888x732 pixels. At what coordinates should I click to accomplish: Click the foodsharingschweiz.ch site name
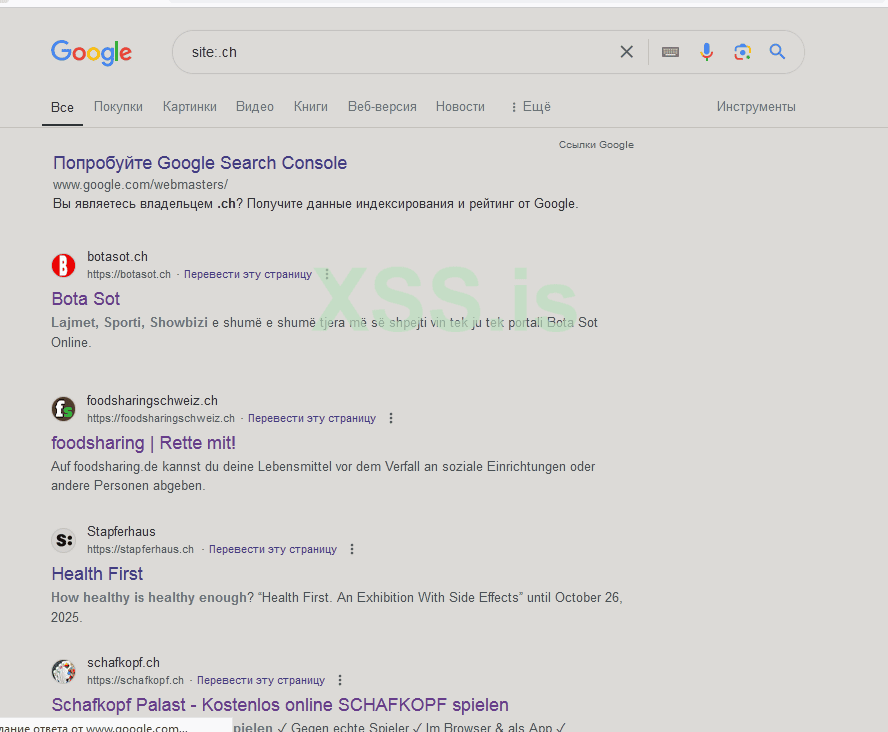(152, 401)
